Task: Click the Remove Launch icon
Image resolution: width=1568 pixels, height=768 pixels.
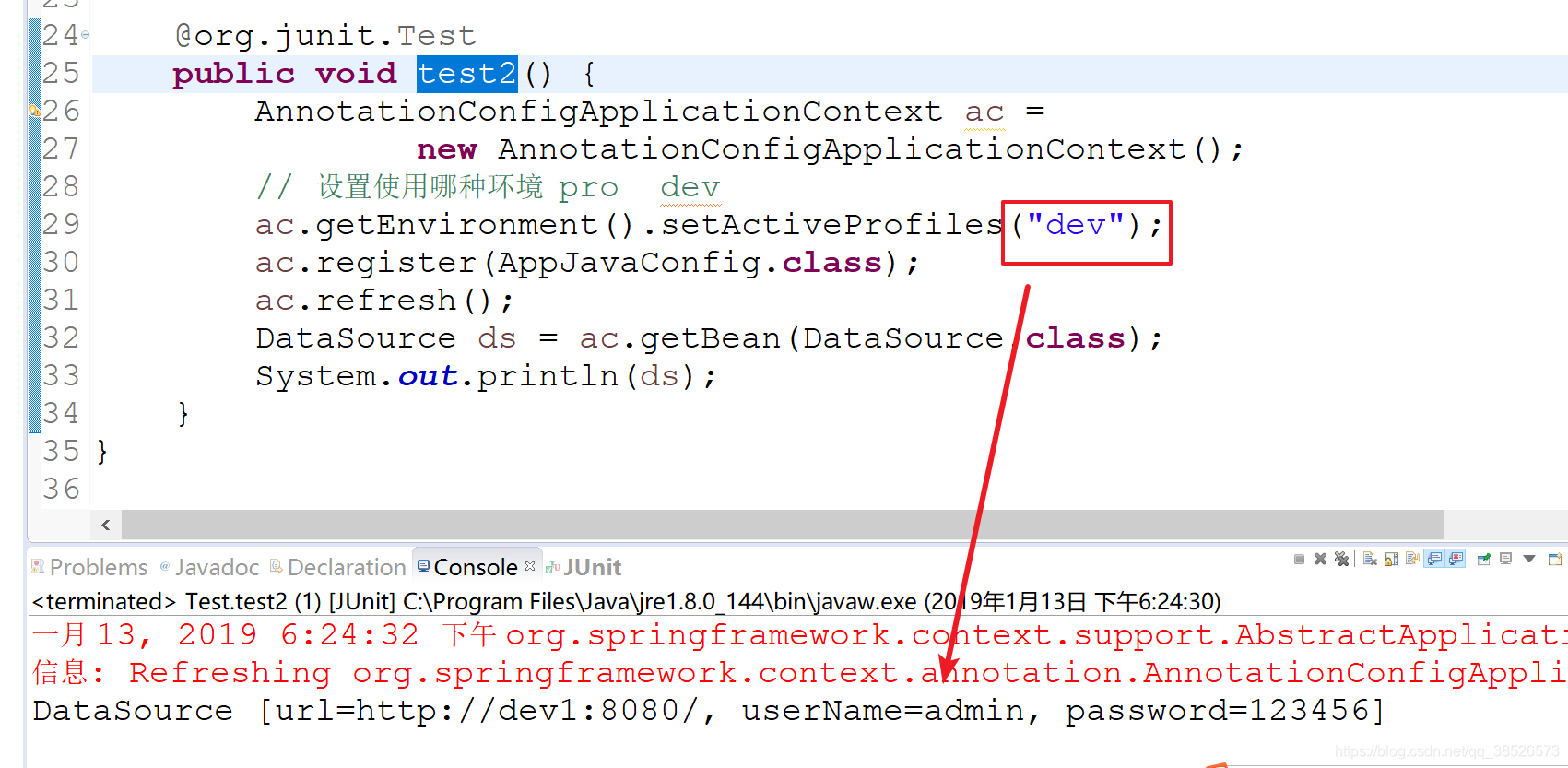Action: point(1320,559)
